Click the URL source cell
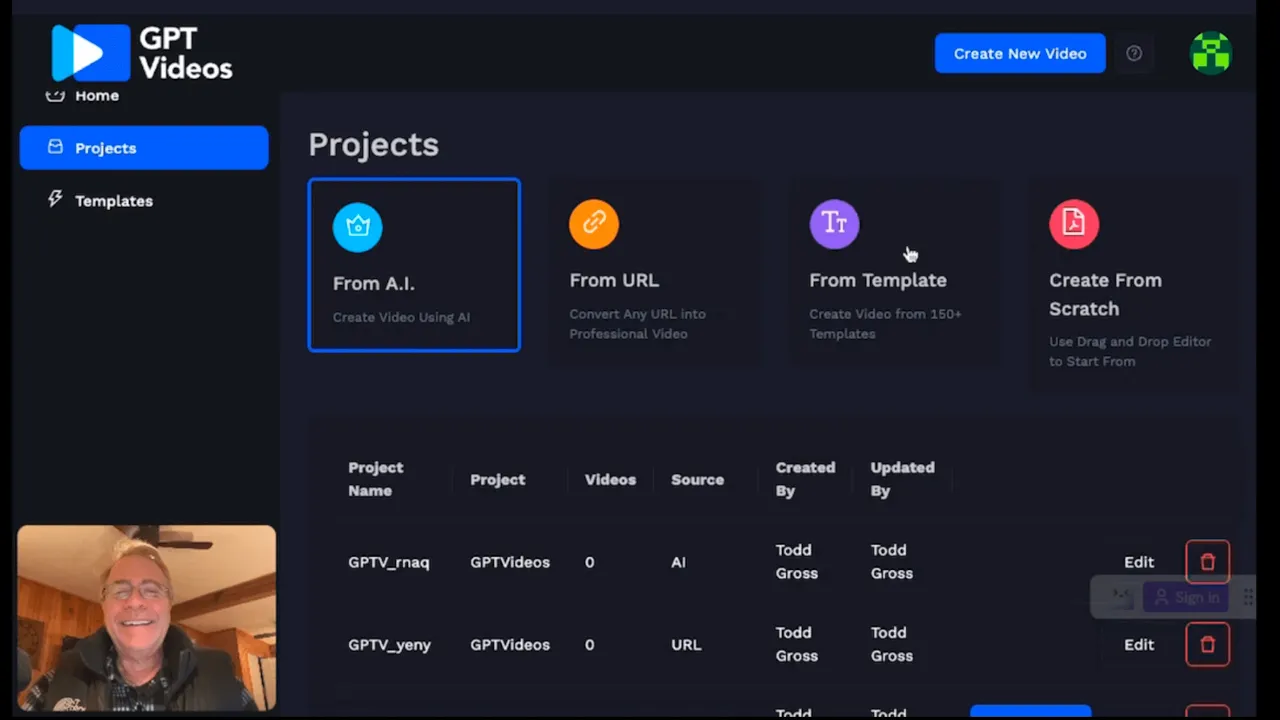Screen dimensions: 1280x720 pos(686,645)
